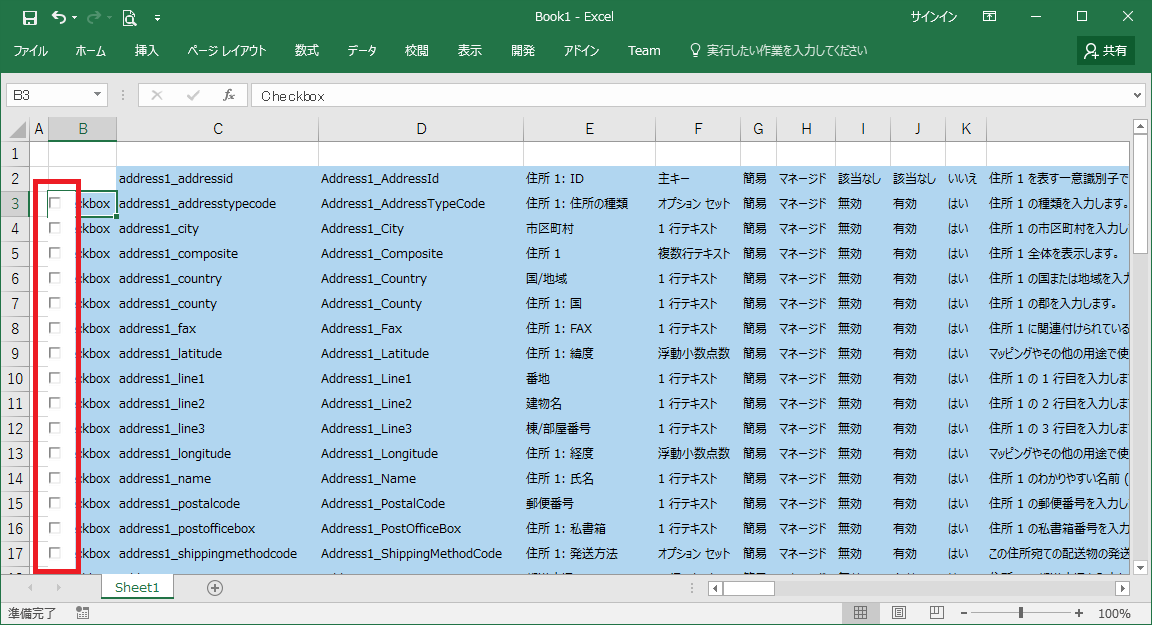
Task: Open the データ ribbon tab
Action: click(361, 51)
